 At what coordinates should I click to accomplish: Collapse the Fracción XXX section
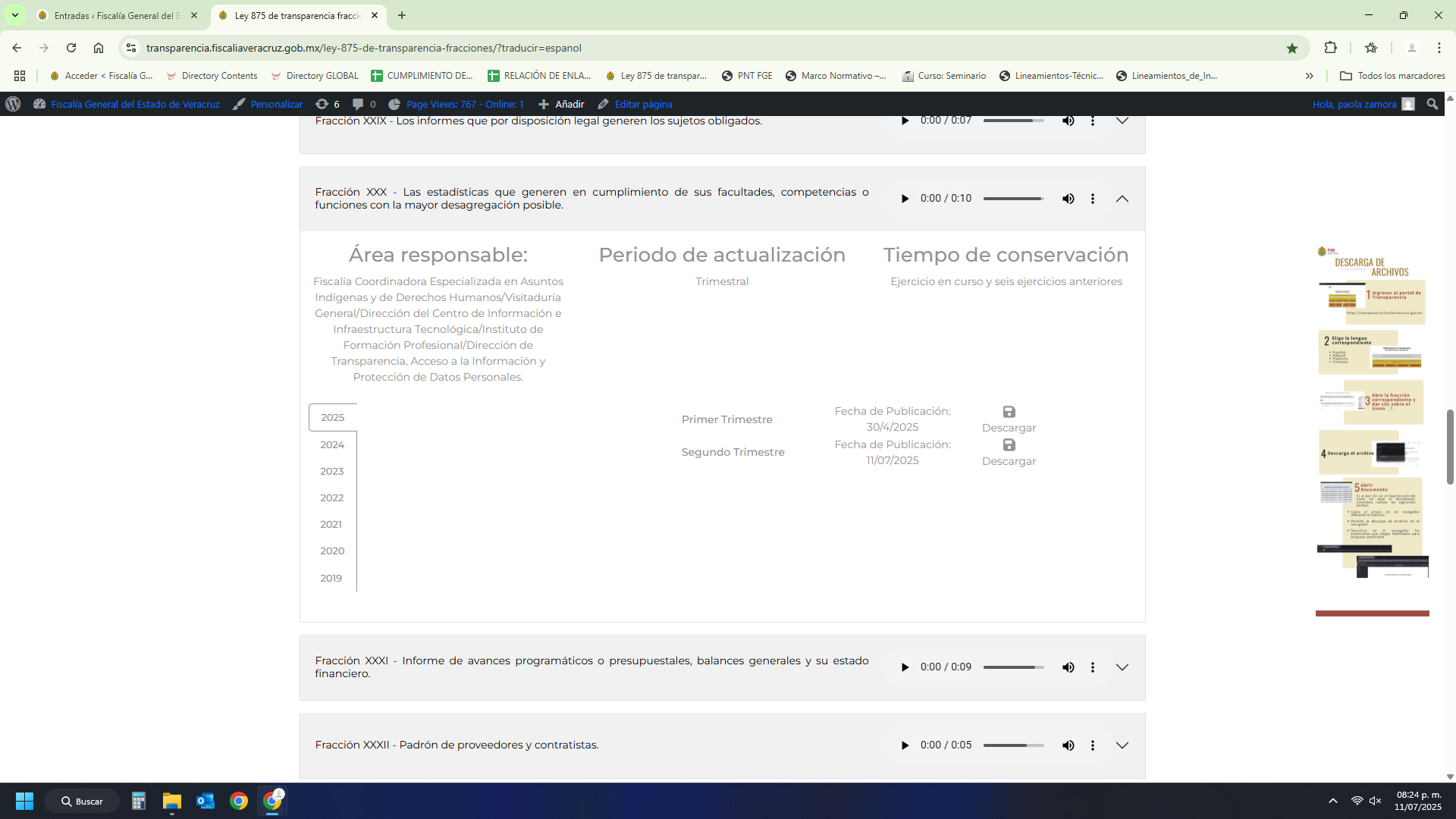click(1122, 199)
